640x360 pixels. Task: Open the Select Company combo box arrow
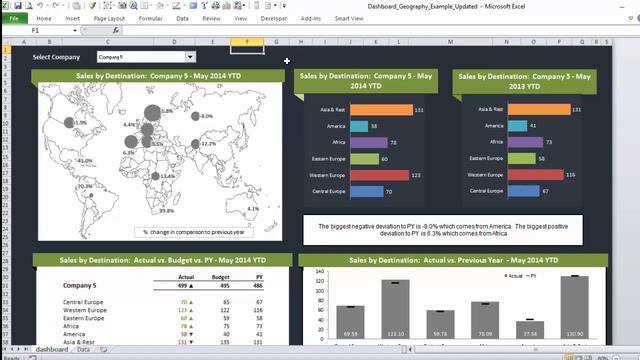pyautogui.click(x=190, y=57)
